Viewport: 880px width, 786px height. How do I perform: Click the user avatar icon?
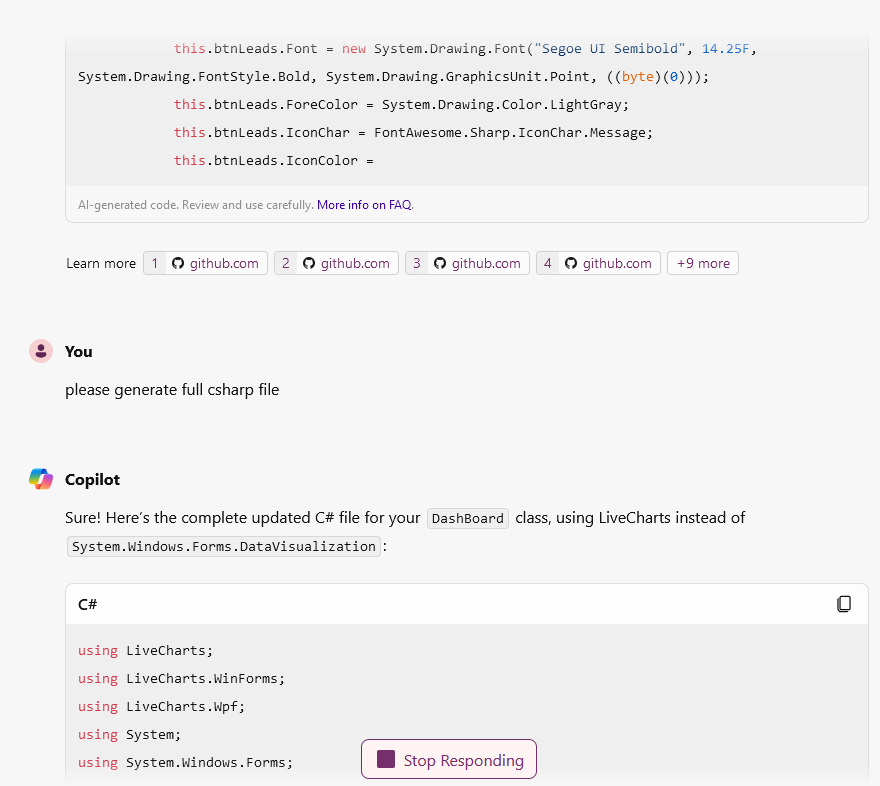tap(41, 351)
